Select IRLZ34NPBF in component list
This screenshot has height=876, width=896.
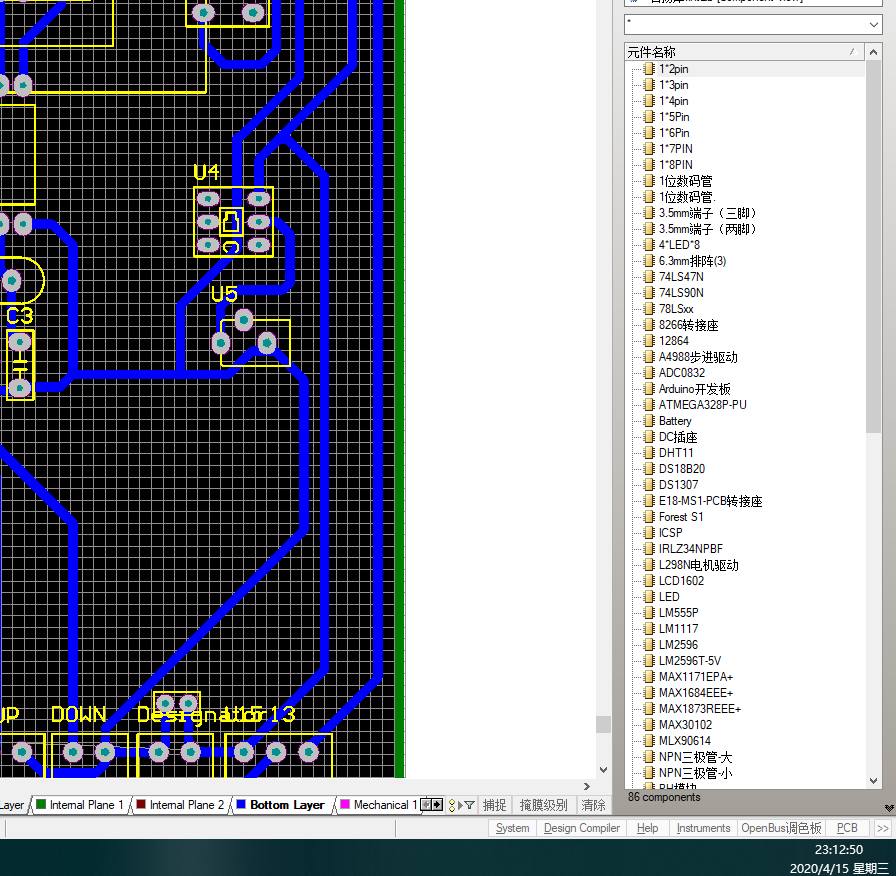point(690,549)
